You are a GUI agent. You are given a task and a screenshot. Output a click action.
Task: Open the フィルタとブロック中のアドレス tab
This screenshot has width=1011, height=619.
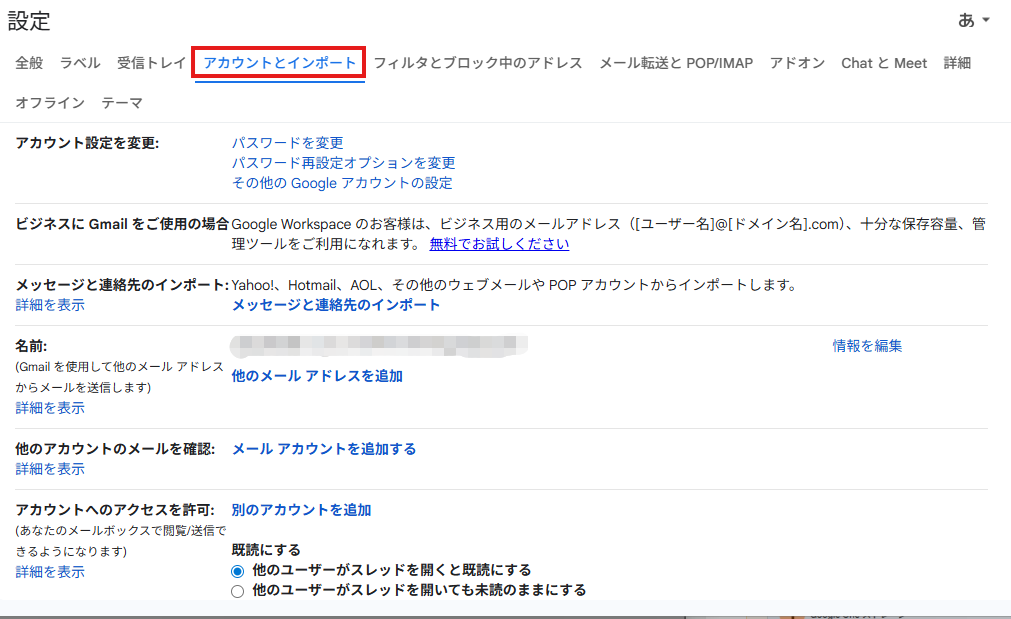tap(479, 62)
